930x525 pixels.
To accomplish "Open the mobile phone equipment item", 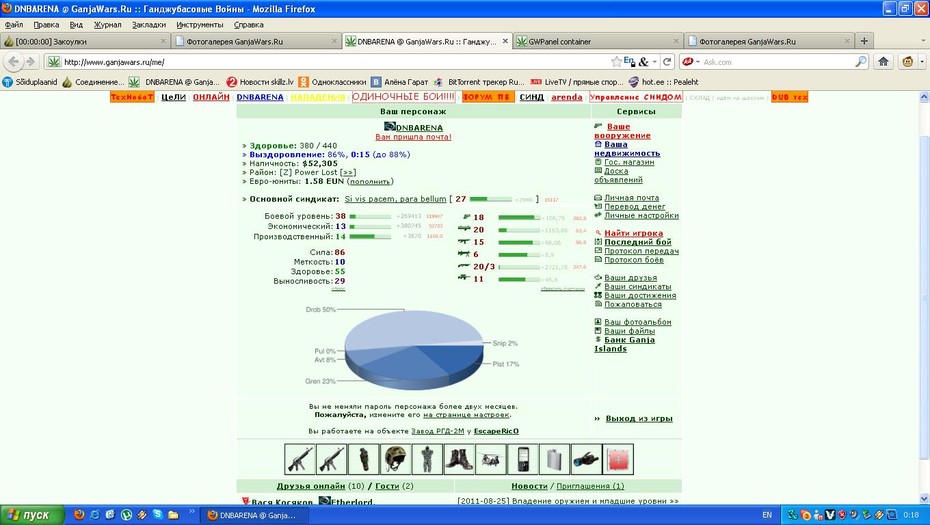I will pos(523,459).
